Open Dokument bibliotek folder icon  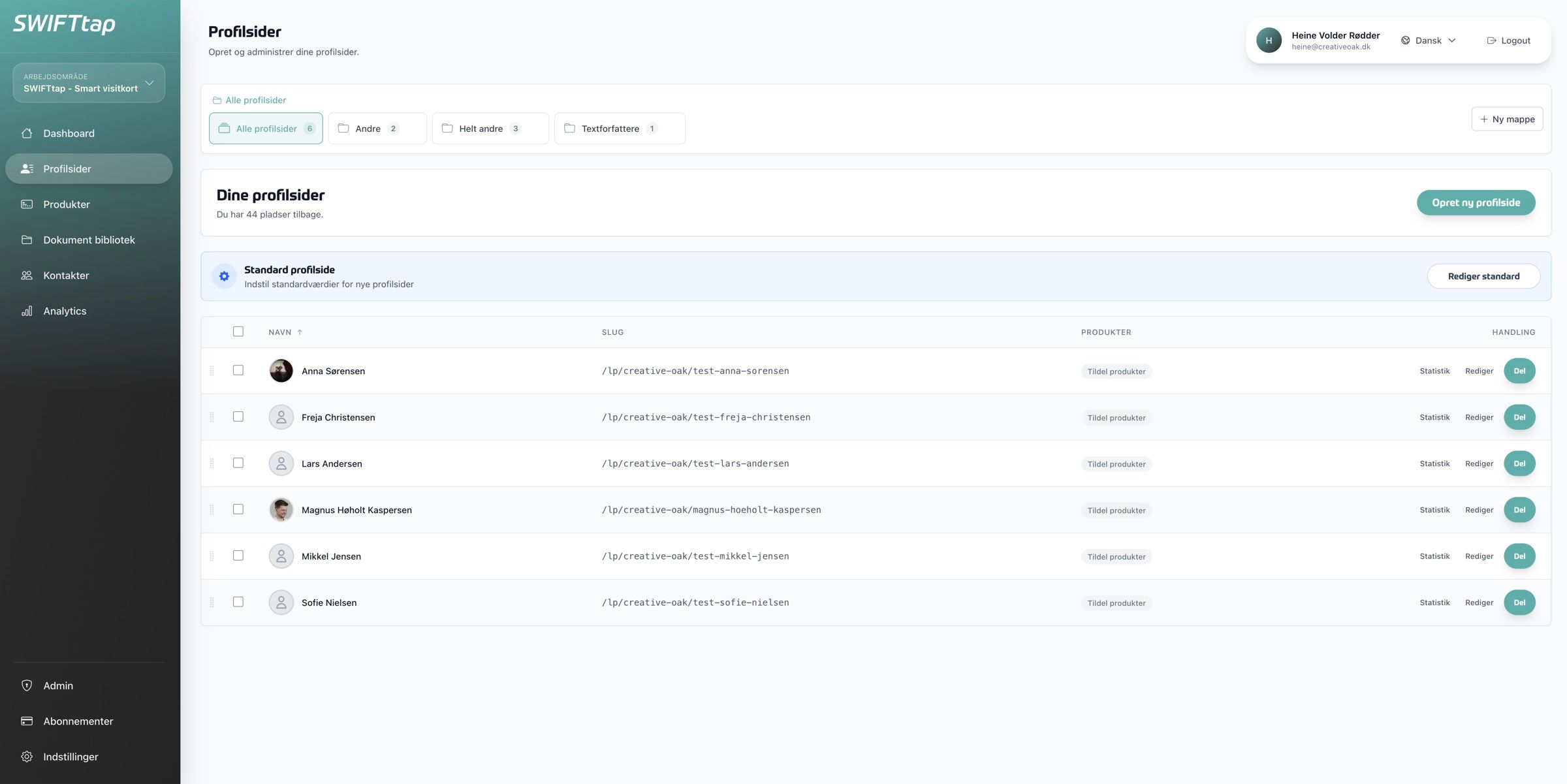pos(27,240)
